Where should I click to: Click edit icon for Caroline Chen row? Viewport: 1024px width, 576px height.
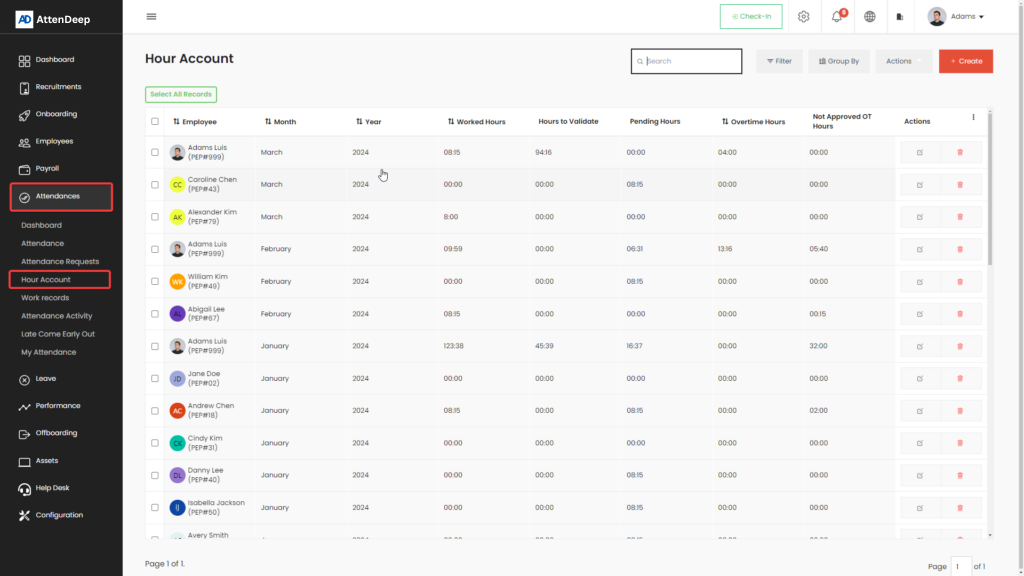coord(920,185)
